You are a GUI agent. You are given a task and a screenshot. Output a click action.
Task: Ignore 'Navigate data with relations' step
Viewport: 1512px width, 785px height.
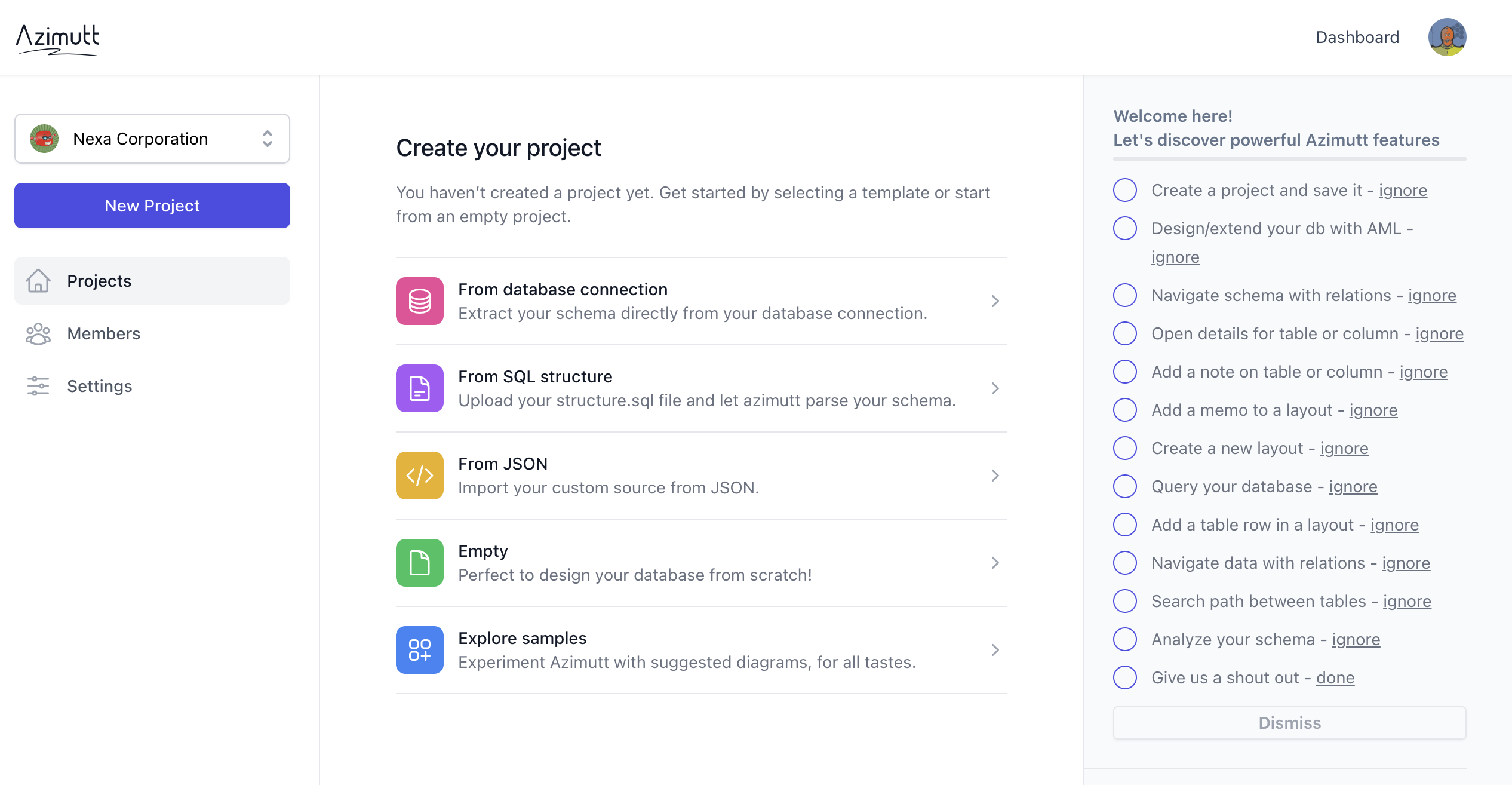coord(1406,563)
